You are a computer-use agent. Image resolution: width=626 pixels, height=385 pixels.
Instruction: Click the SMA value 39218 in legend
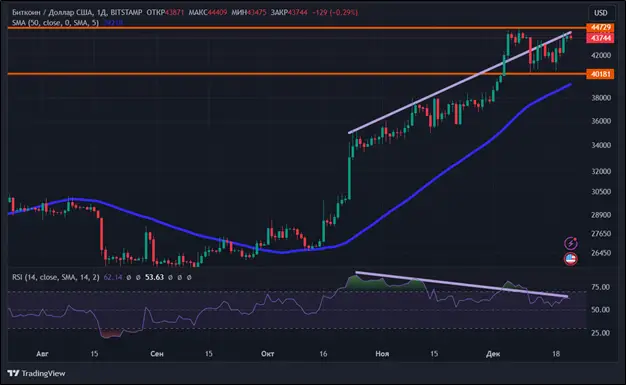[x=113, y=23]
